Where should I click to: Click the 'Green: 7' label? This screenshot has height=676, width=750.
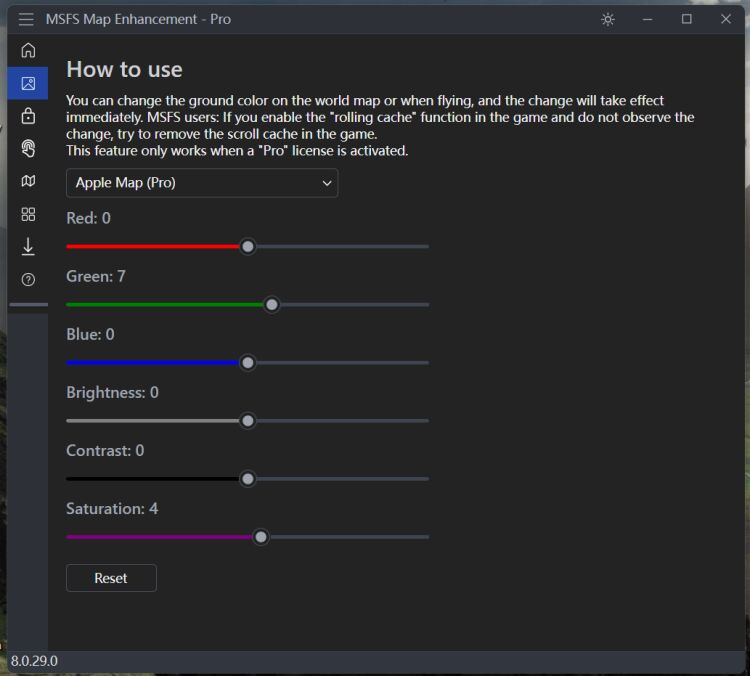96,276
